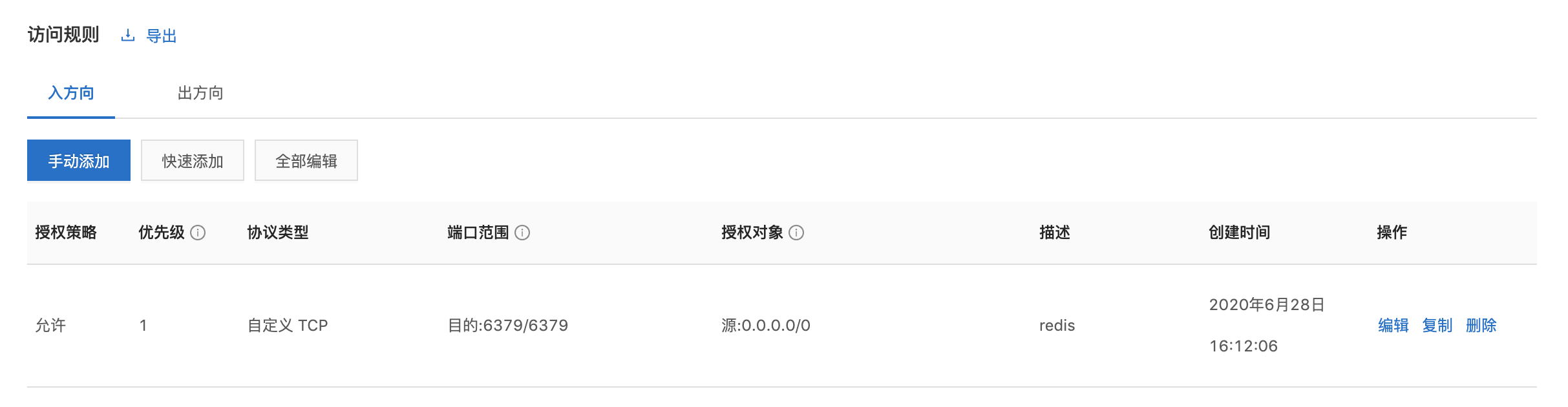Click the 快速添加 button
Image resolution: width=1568 pixels, height=407 pixels.
[193, 161]
